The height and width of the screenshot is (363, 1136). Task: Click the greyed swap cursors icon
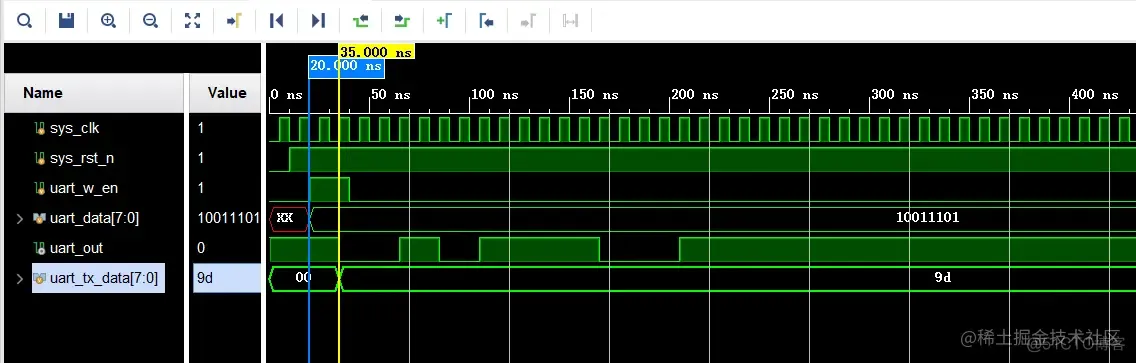(x=571, y=21)
